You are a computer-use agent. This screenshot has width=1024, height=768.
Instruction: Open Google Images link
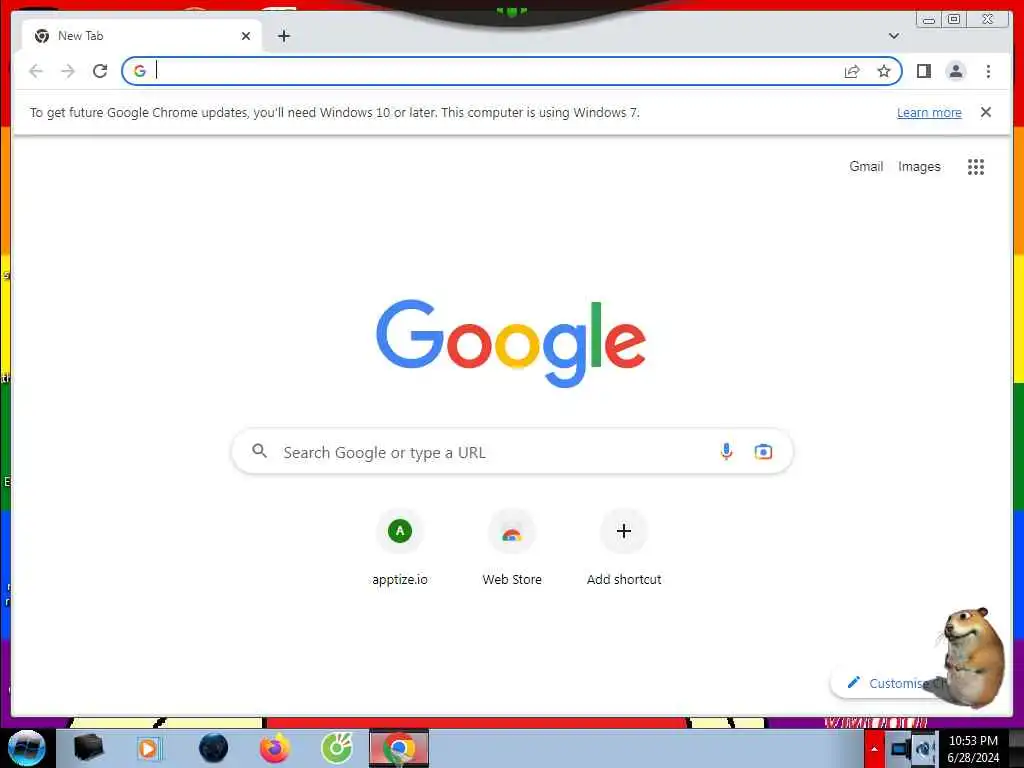tap(919, 167)
